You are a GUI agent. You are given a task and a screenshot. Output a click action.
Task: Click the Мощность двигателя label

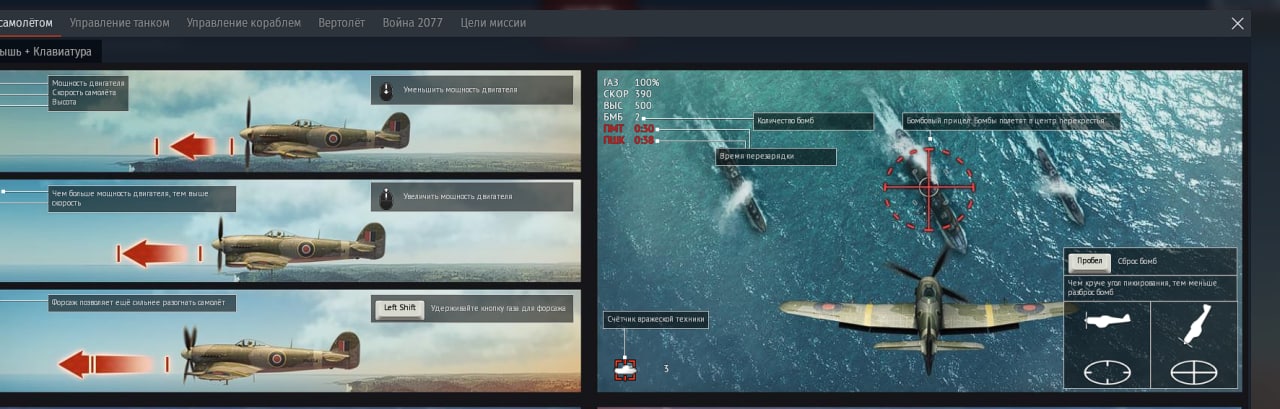click(88, 82)
